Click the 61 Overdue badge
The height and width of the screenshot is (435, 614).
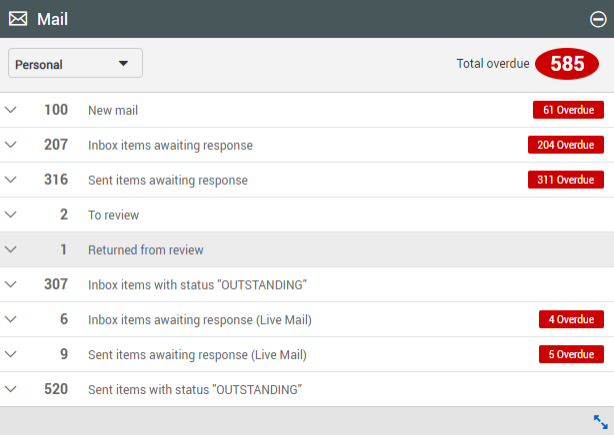568,110
